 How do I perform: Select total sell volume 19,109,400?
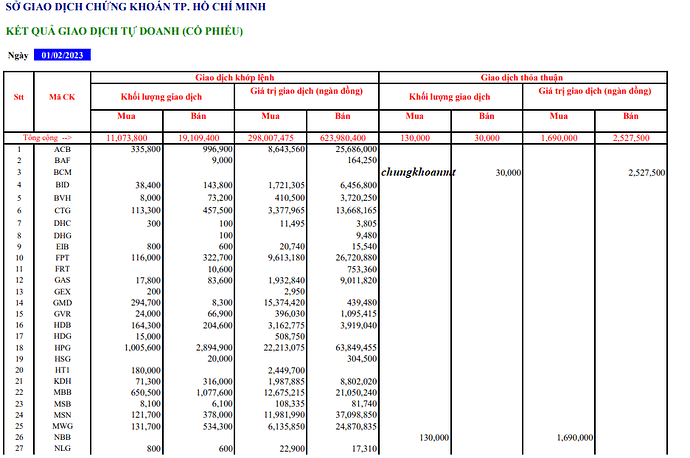pyautogui.click(x=198, y=138)
